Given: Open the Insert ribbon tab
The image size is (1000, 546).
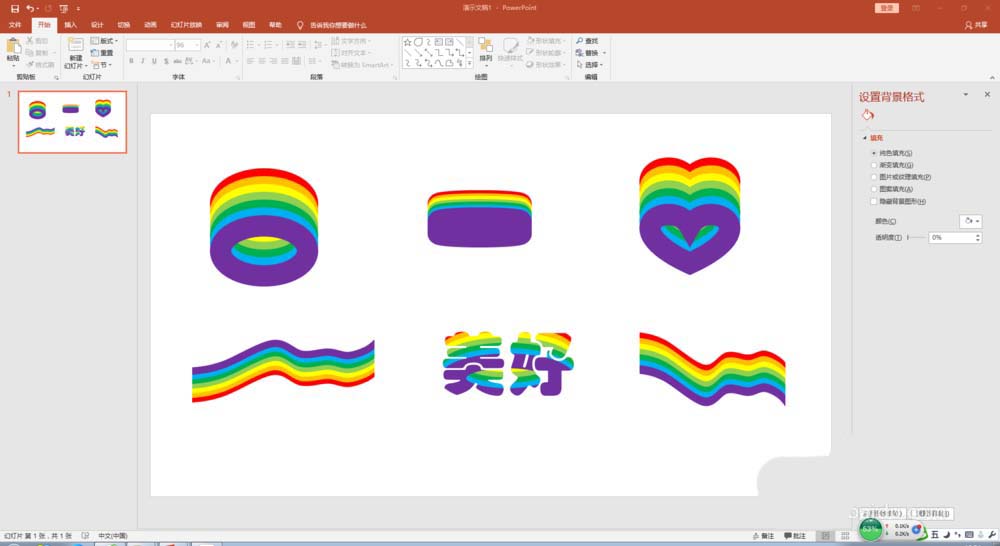Looking at the screenshot, I should [x=70, y=24].
